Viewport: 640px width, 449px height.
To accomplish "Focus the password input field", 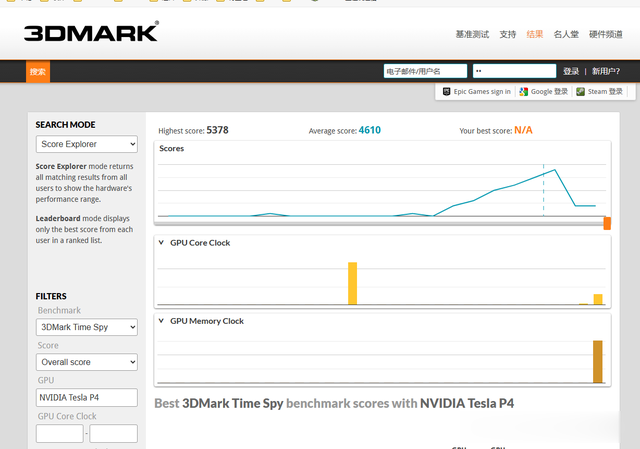I will pos(514,71).
